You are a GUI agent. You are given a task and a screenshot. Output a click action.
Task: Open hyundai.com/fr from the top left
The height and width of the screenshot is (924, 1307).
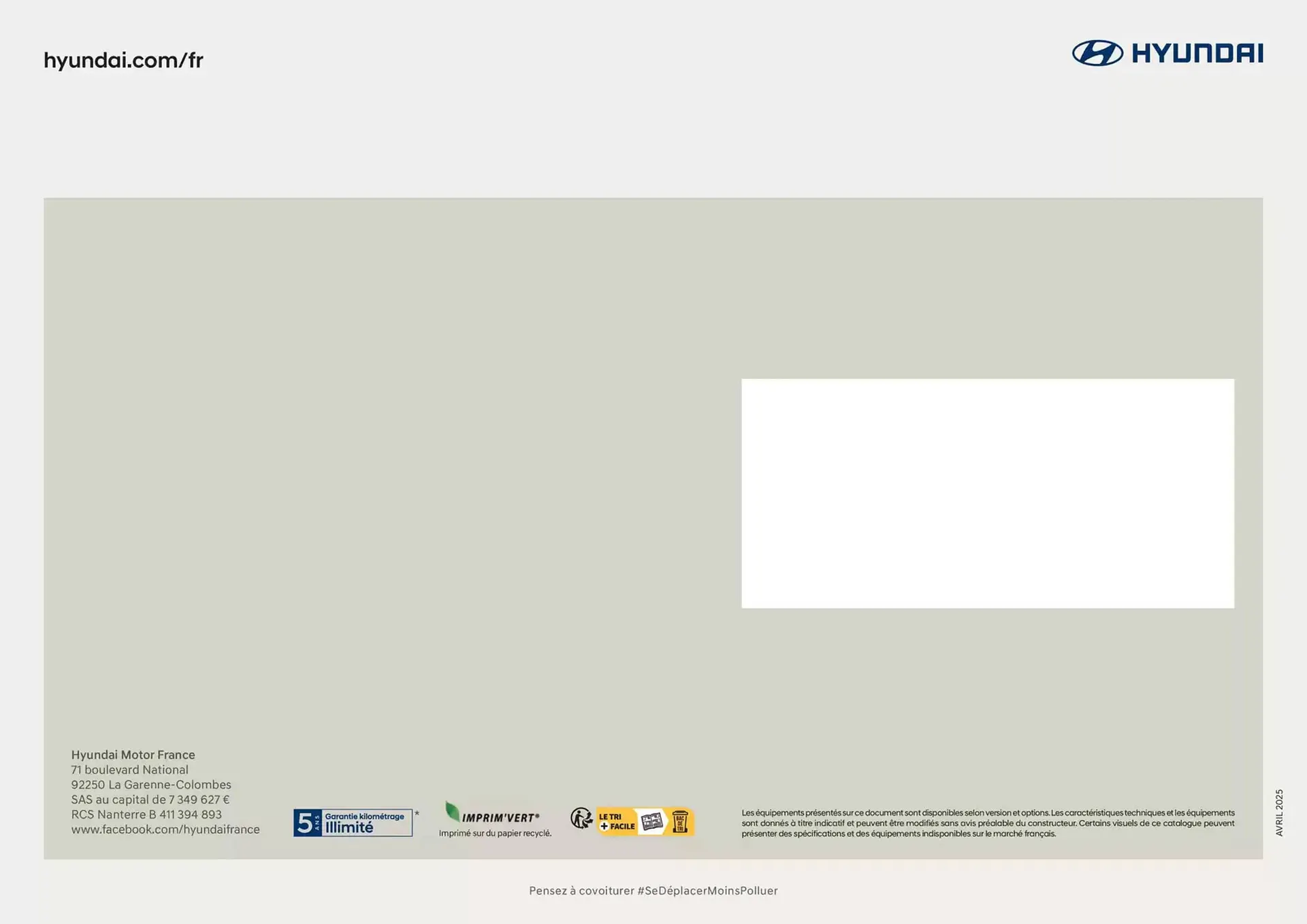tap(123, 59)
